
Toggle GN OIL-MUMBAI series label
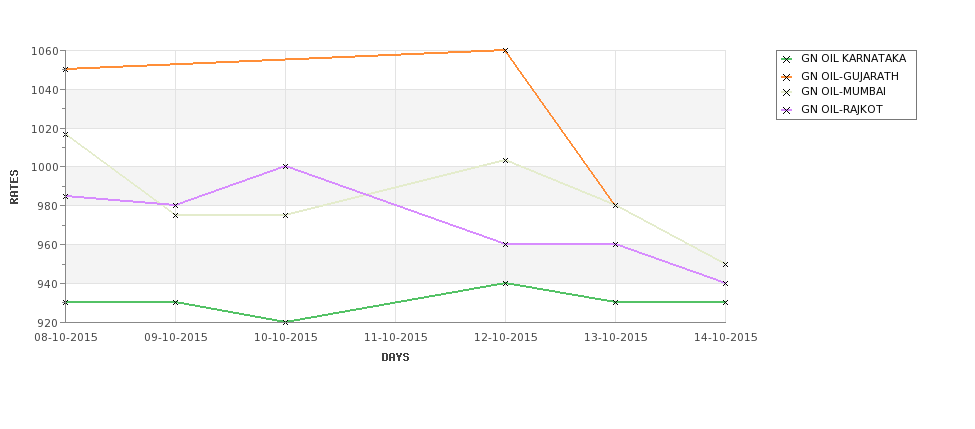[843, 92]
